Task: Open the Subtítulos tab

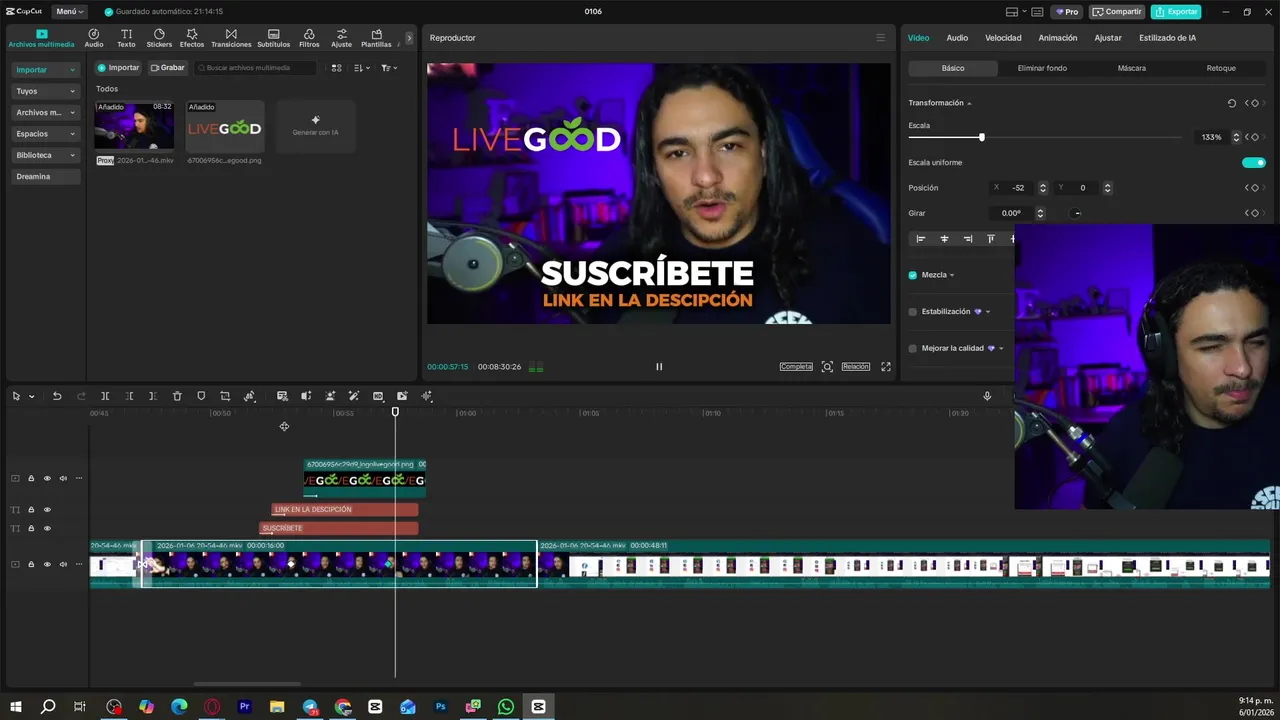Action: tap(273, 38)
